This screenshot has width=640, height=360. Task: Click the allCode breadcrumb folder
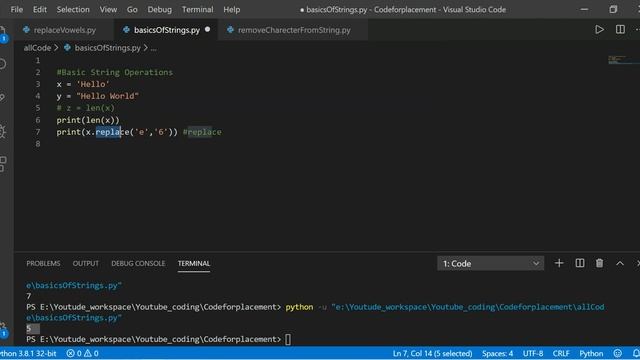tap(37, 48)
